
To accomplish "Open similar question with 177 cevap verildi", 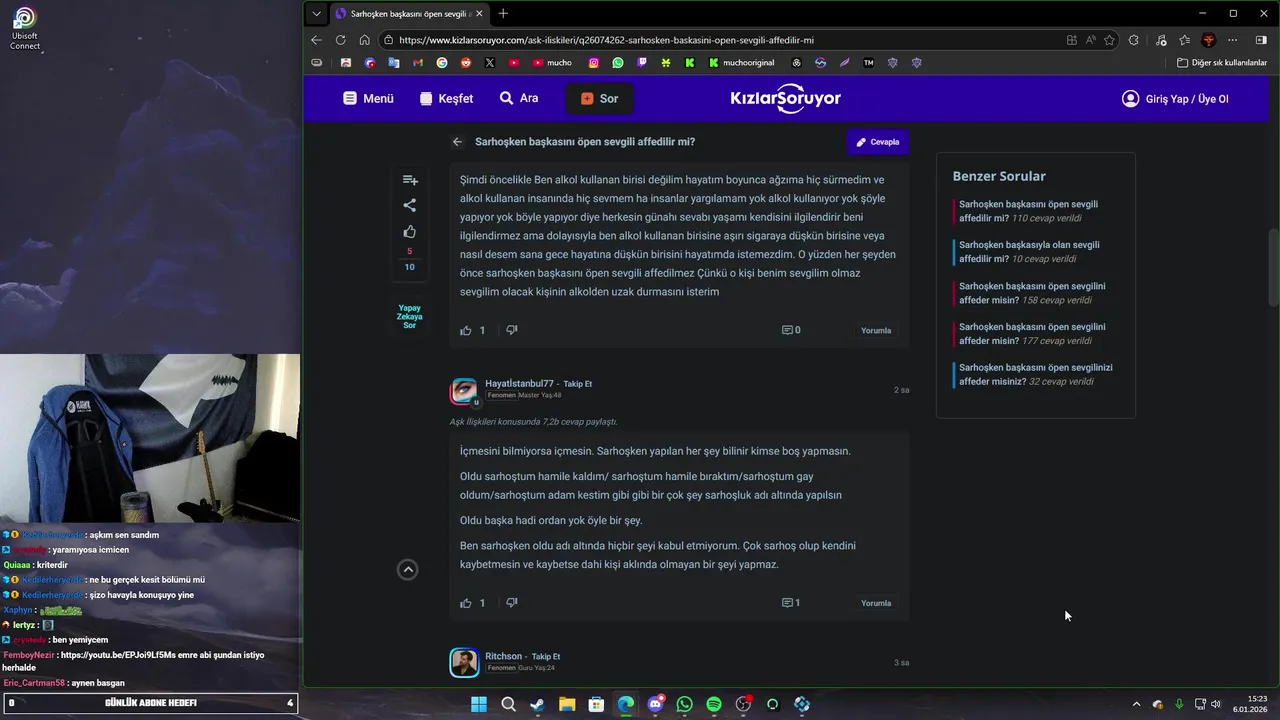I will [1034, 334].
